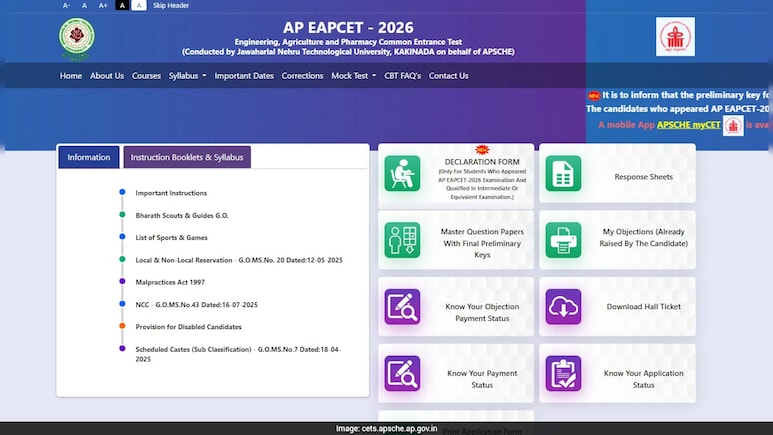
Task: Go to the Home menu item
Action: point(70,75)
